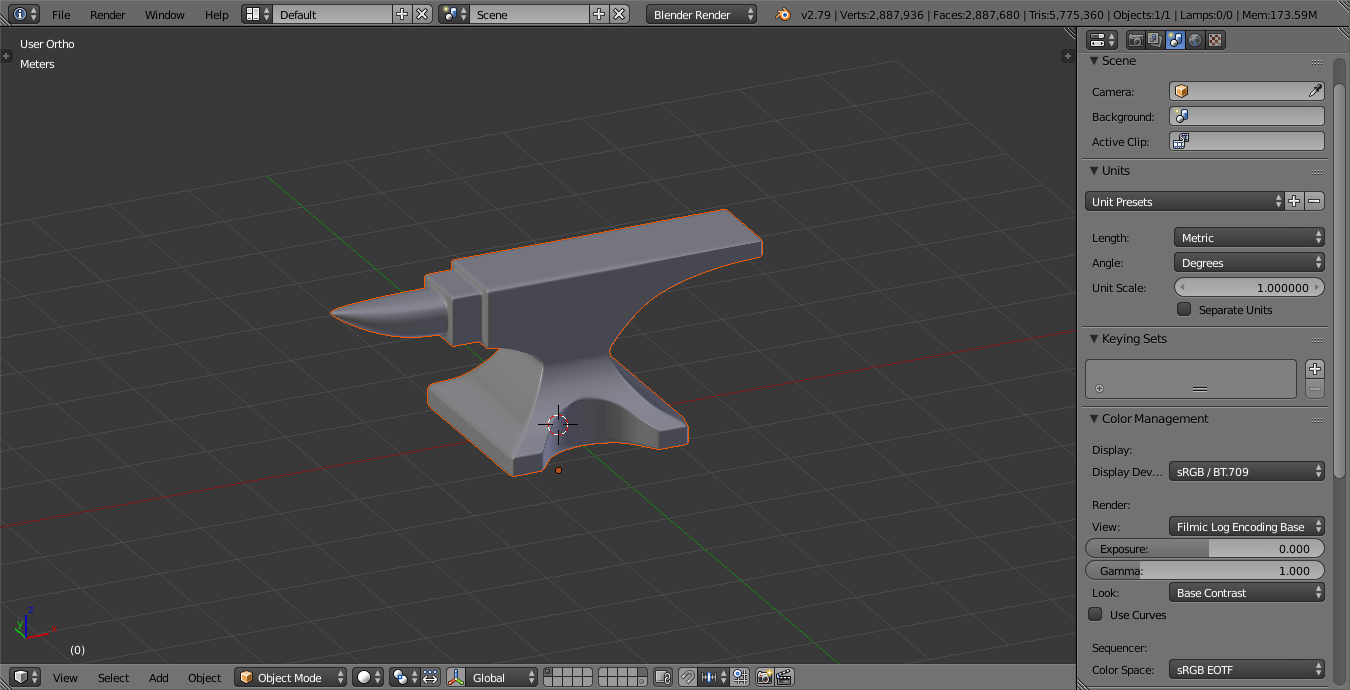Adjust the Gamma slider value
This screenshot has width=1350, height=690.
pos(1203,570)
